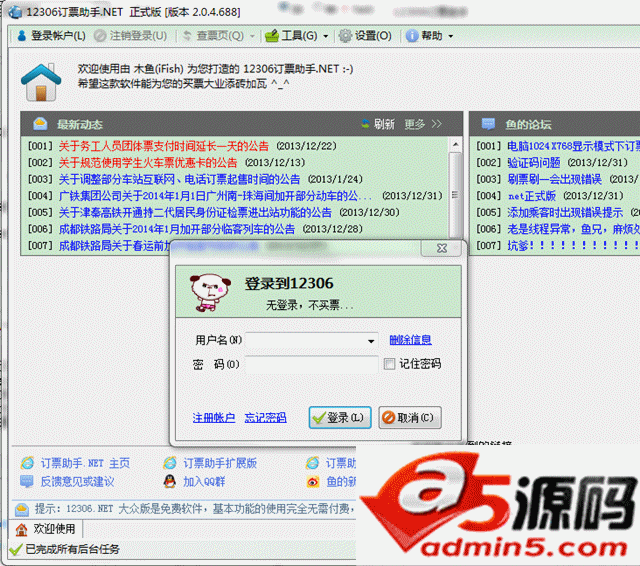Open forum post 验证码问题
640x566 pixels.
click(533, 163)
